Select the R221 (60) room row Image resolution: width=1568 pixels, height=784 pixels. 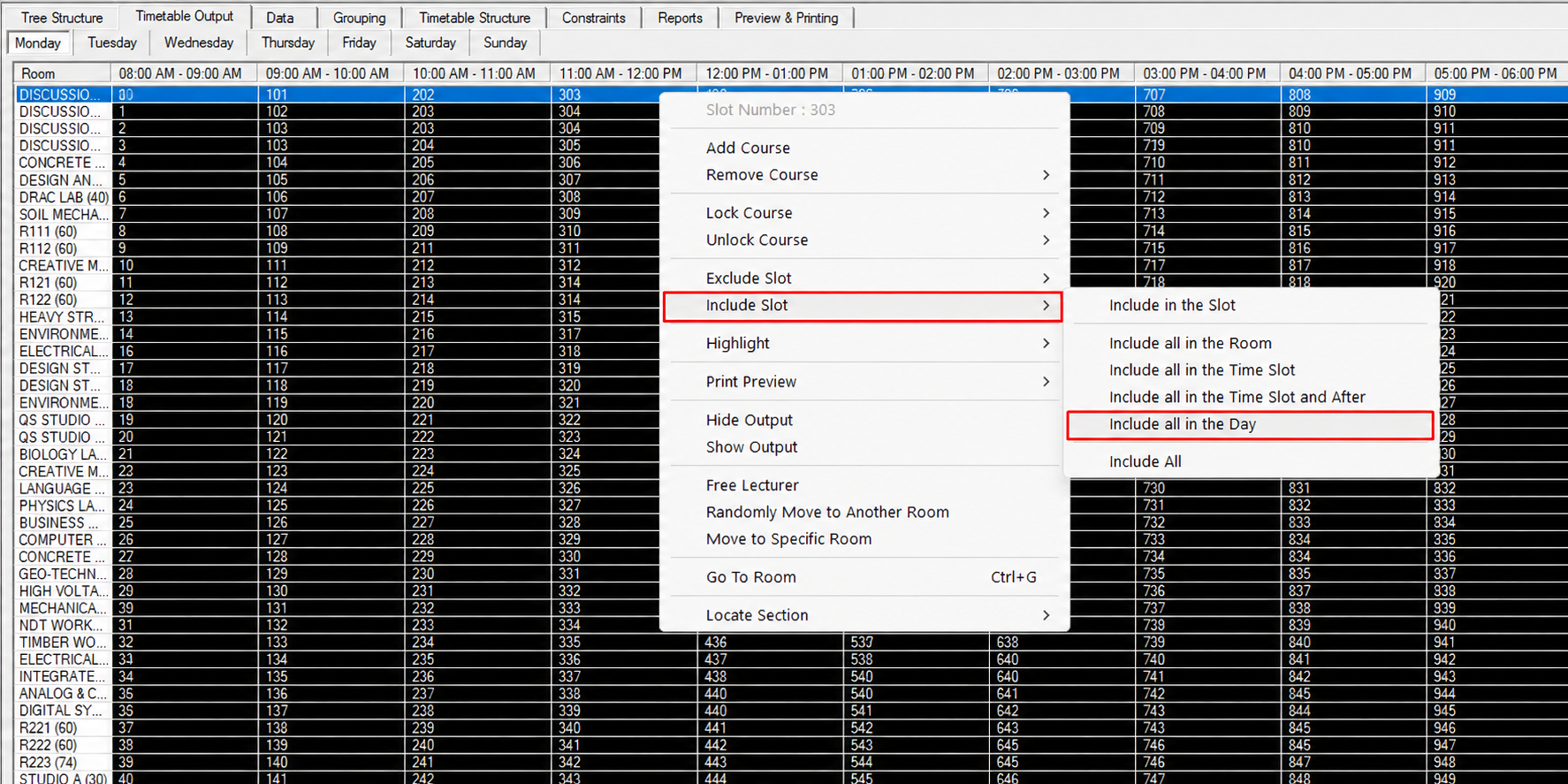point(64,728)
